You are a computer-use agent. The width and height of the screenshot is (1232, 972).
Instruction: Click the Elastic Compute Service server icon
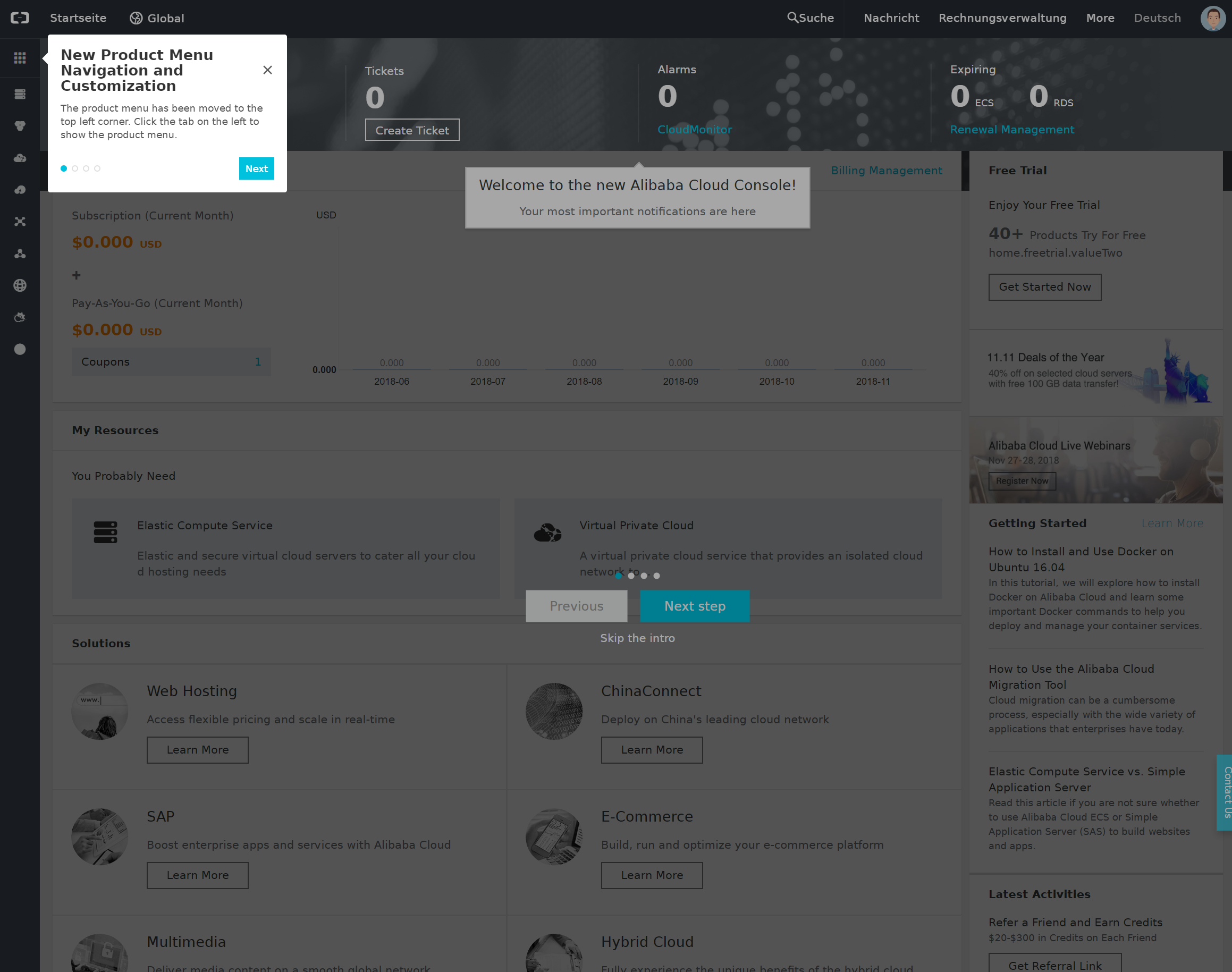105,532
